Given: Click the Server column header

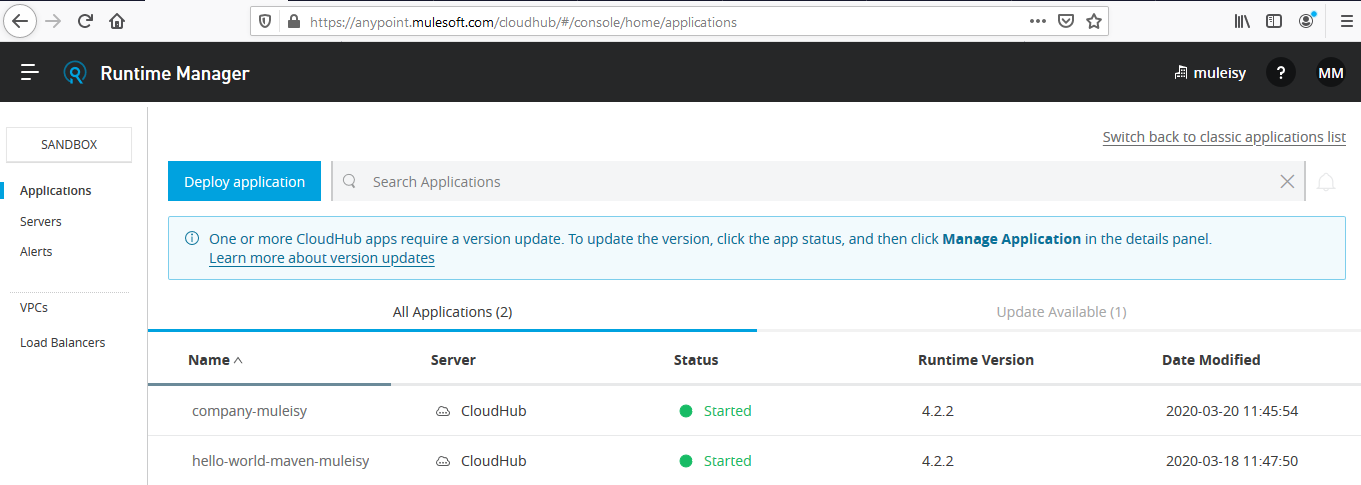Looking at the screenshot, I should point(453,360).
